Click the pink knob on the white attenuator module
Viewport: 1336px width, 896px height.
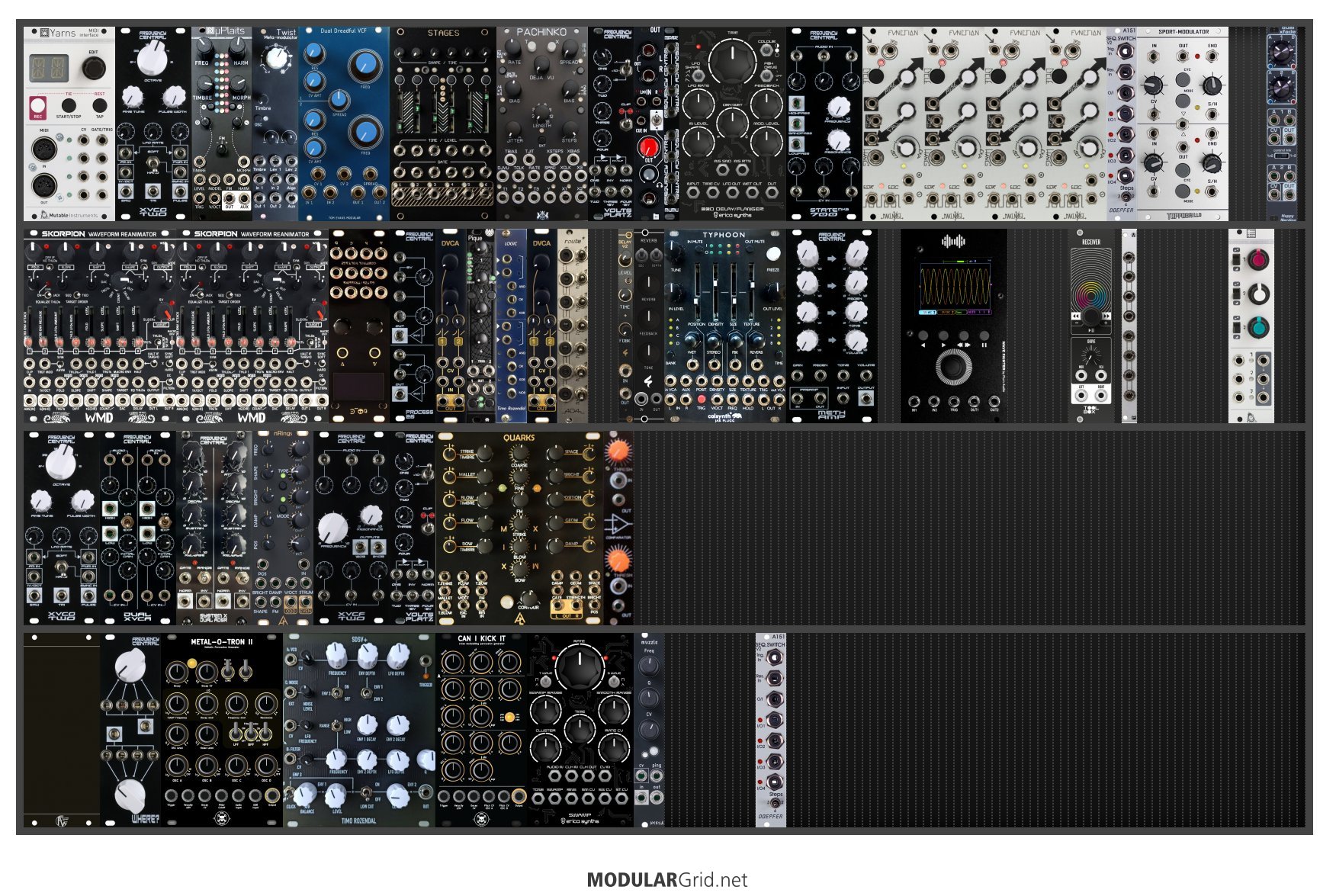coord(1258,260)
